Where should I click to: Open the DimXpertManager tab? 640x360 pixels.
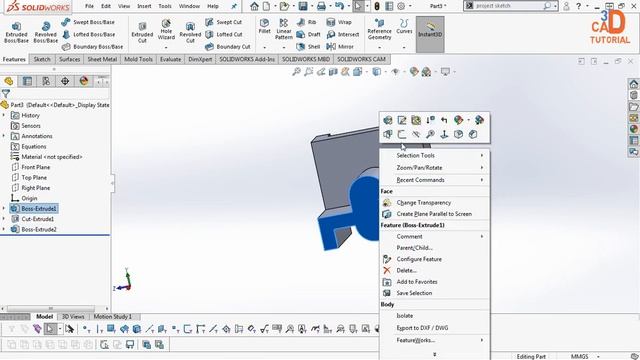point(65,81)
